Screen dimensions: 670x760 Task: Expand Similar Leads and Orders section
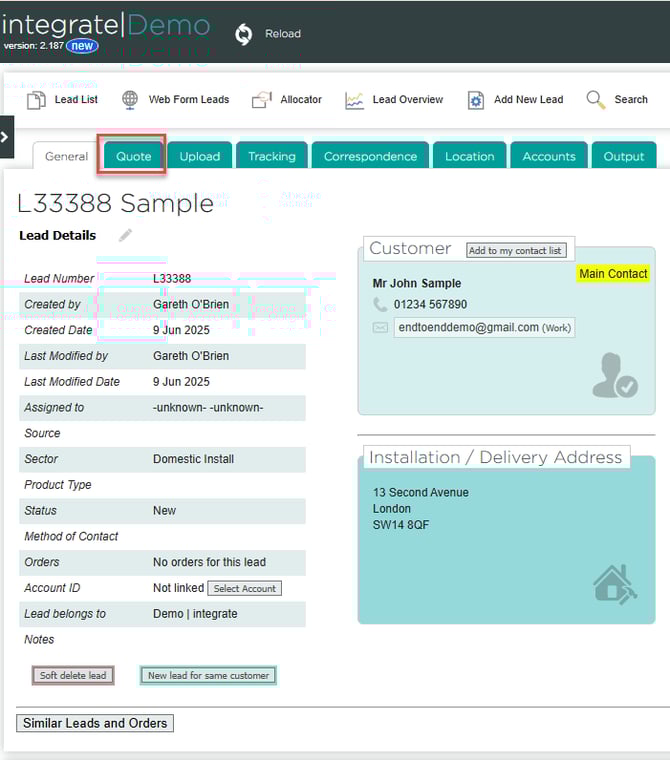[x=95, y=723]
